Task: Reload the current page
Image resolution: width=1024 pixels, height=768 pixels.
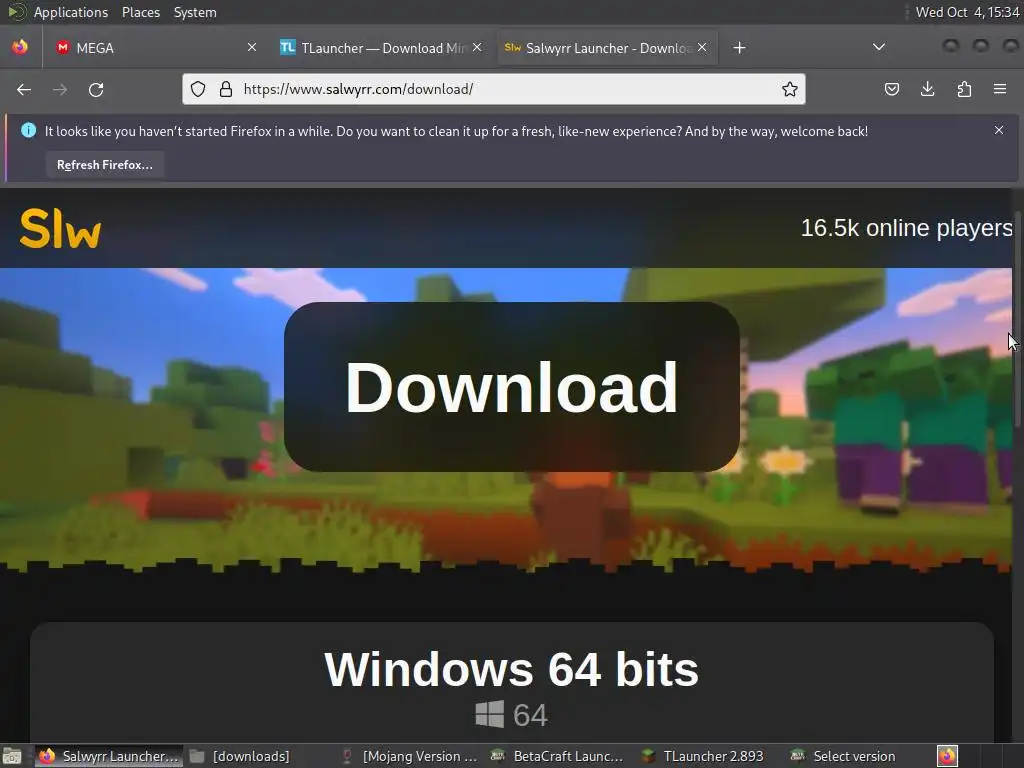Action: 96,89
